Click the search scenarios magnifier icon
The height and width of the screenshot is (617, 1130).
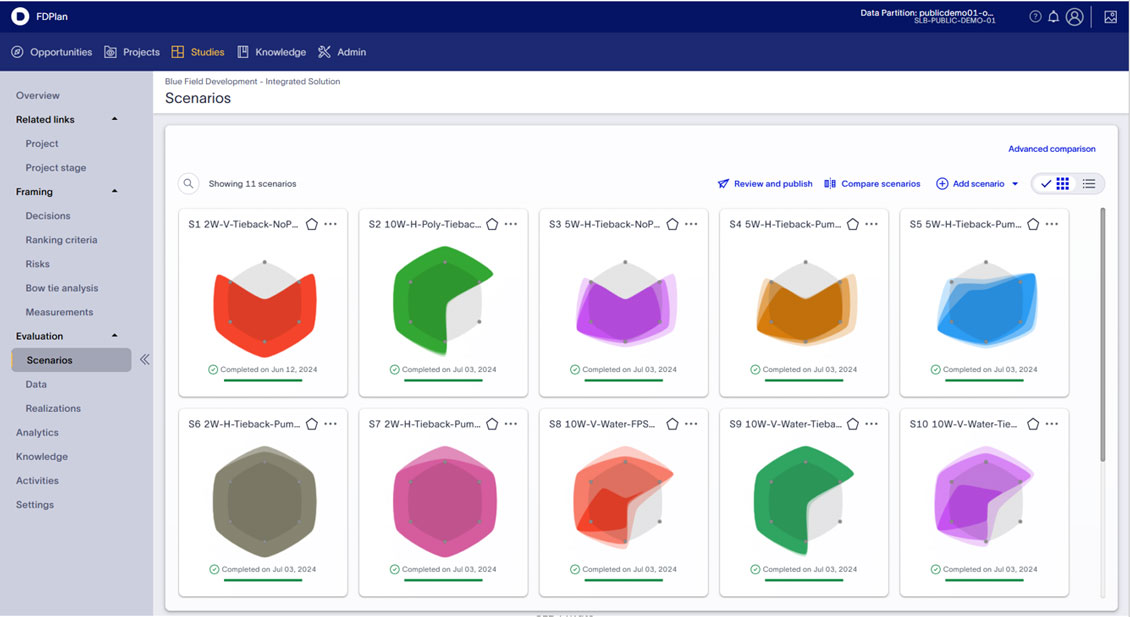[188, 184]
